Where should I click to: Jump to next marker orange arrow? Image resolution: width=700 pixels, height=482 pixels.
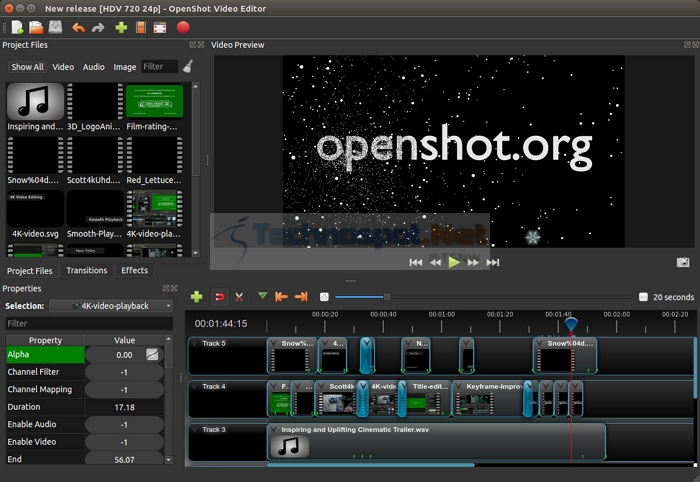point(301,296)
